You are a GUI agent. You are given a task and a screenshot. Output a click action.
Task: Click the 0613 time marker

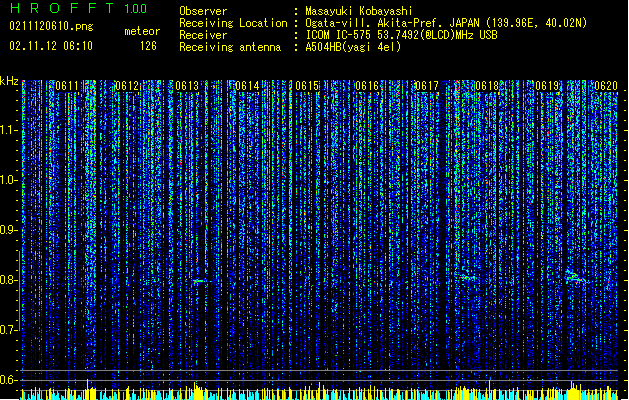187,86
